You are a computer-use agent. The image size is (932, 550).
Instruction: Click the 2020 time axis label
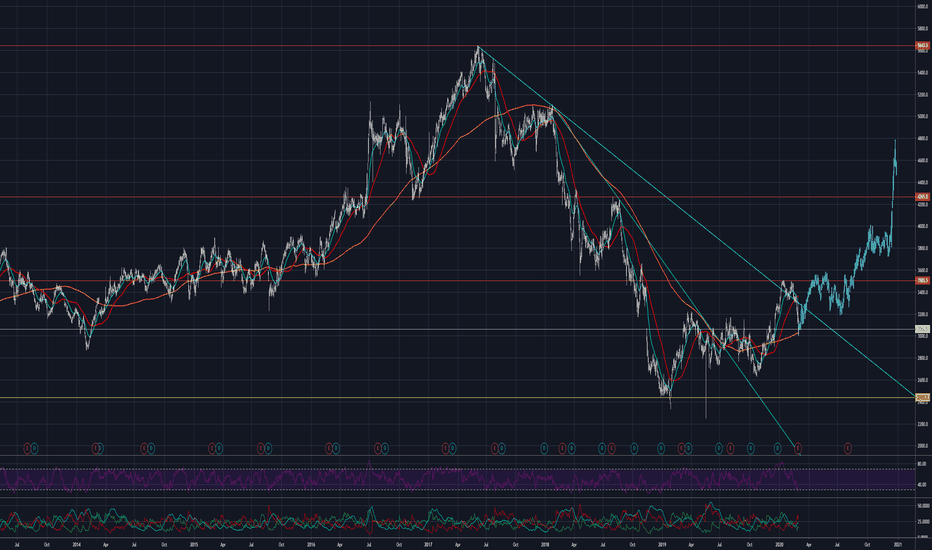click(x=779, y=544)
